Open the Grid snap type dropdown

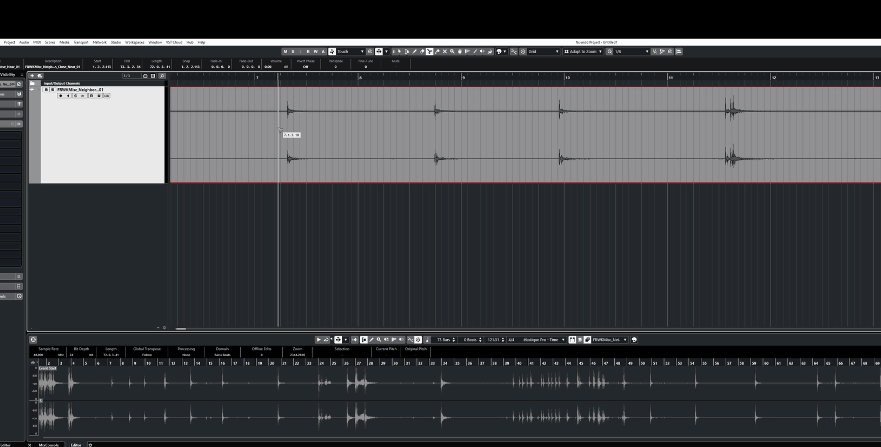point(543,51)
